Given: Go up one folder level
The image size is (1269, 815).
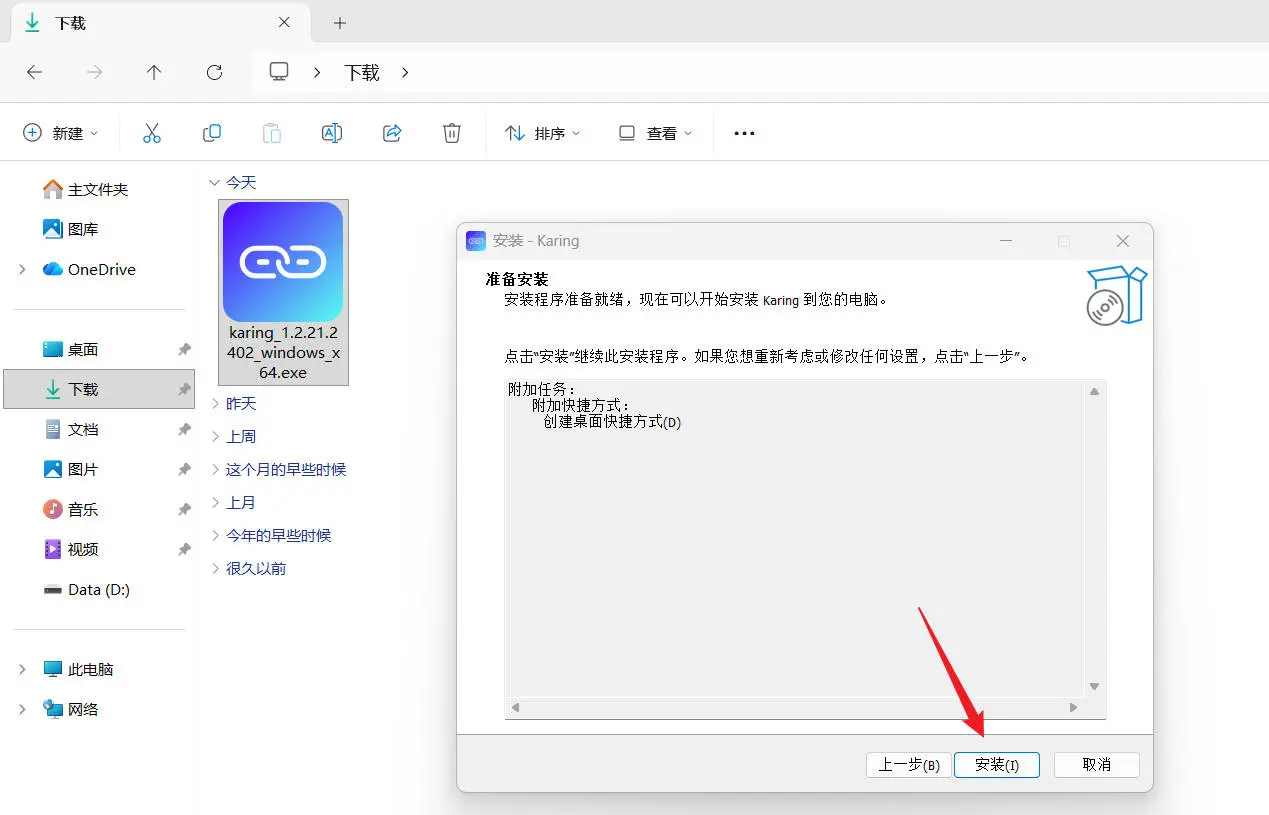Looking at the screenshot, I should [154, 72].
